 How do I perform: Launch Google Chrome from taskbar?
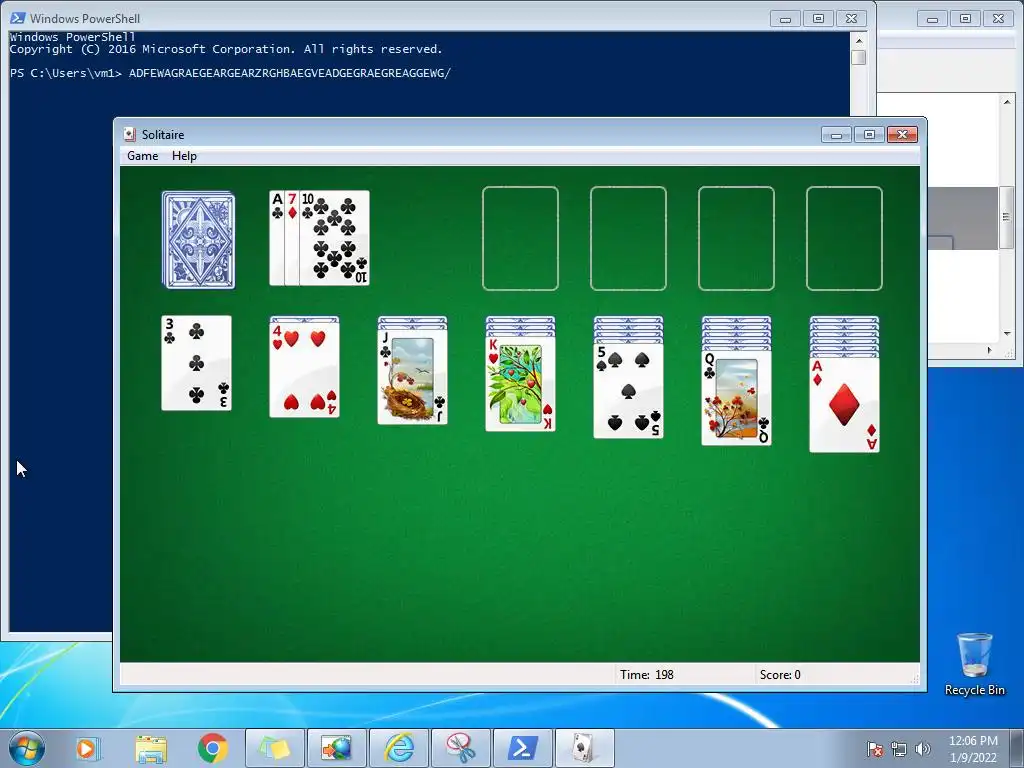click(212, 748)
